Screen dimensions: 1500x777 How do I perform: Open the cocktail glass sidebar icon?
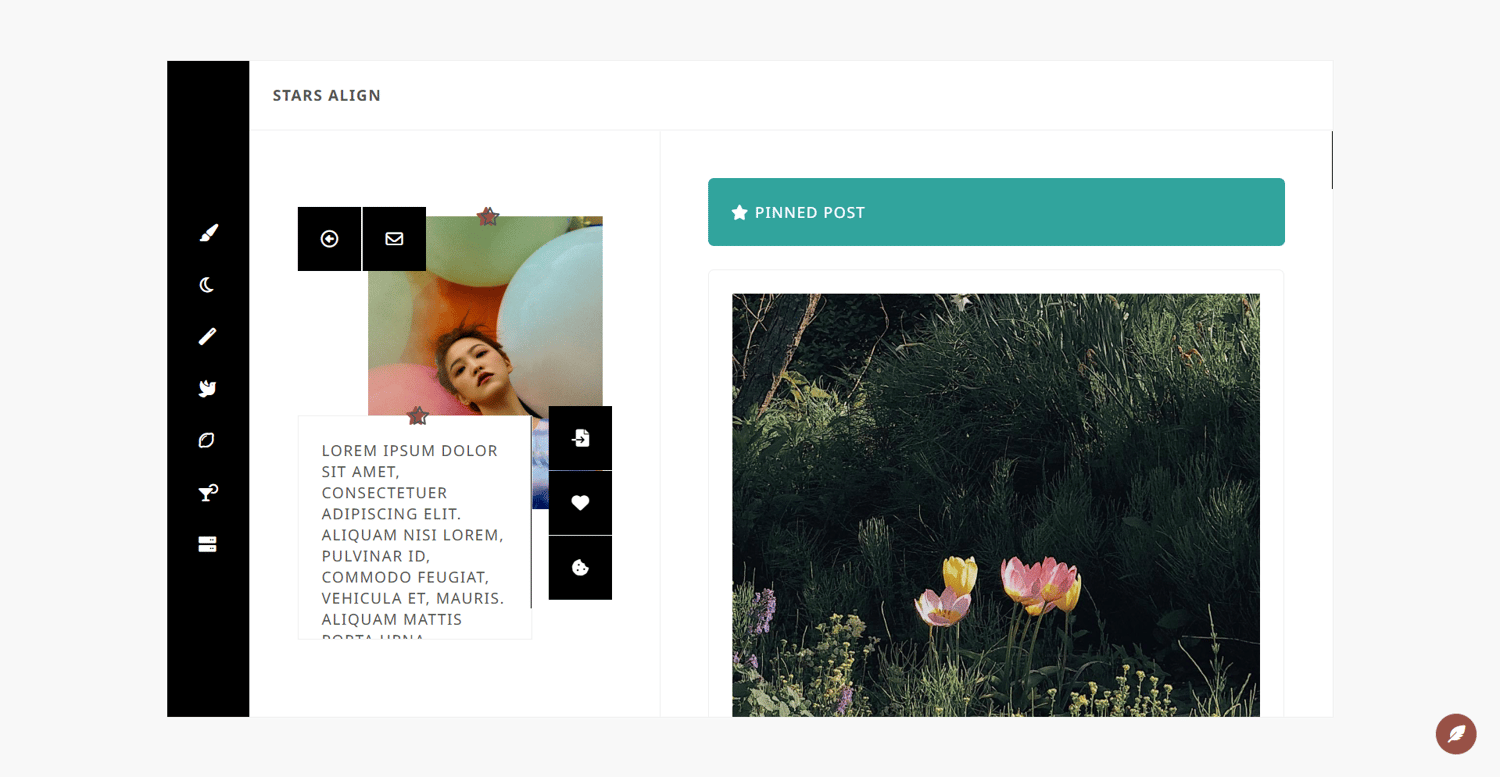pyautogui.click(x=208, y=492)
